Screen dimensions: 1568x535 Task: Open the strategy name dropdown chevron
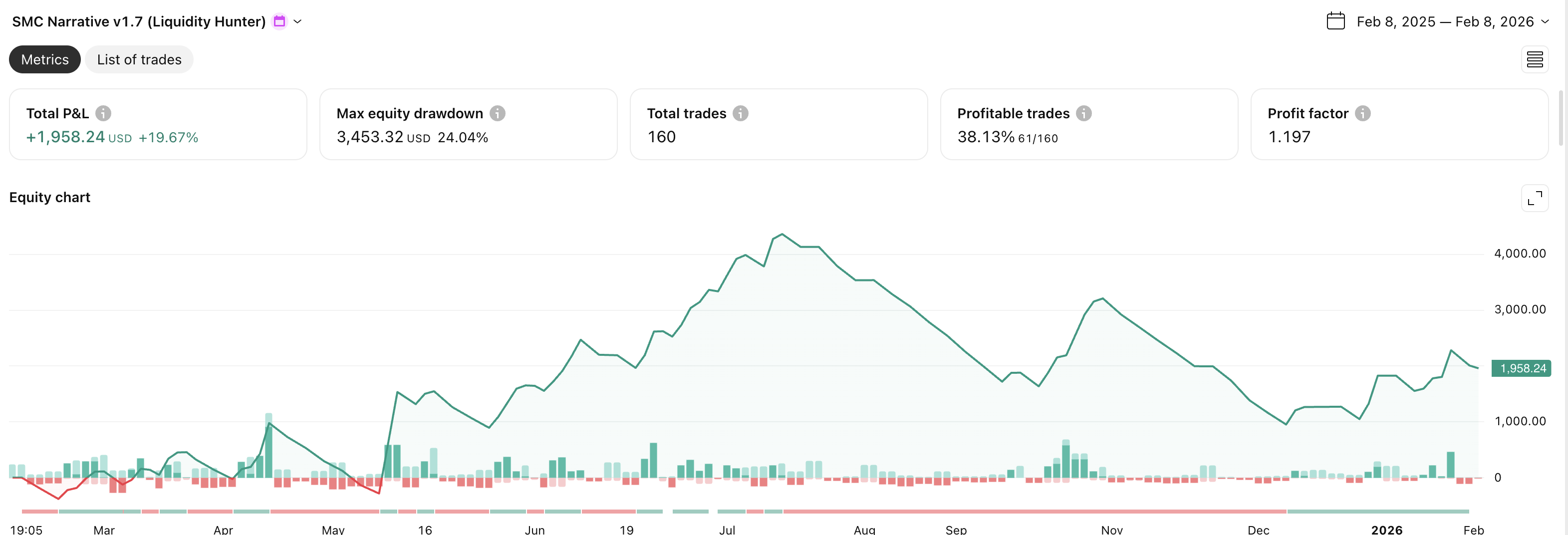pyautogui.click(x=297, y=21)
